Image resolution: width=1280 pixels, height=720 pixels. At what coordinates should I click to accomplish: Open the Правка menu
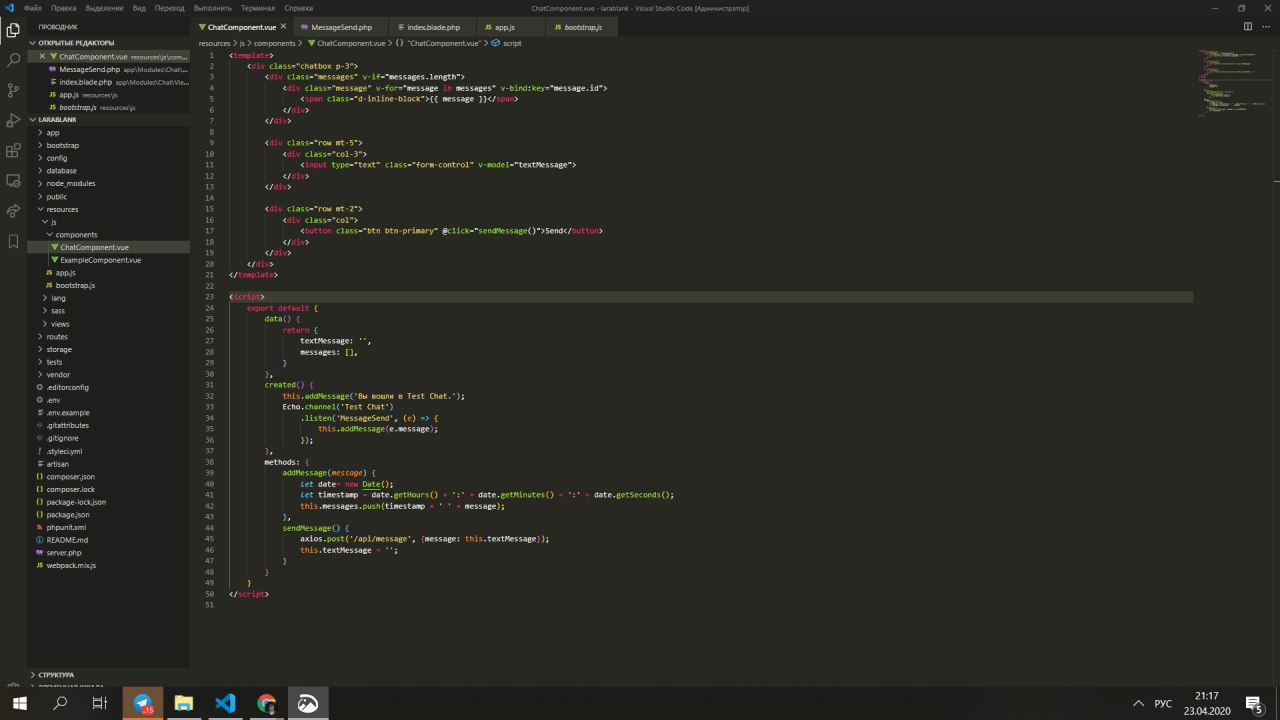tap(63, 7)
